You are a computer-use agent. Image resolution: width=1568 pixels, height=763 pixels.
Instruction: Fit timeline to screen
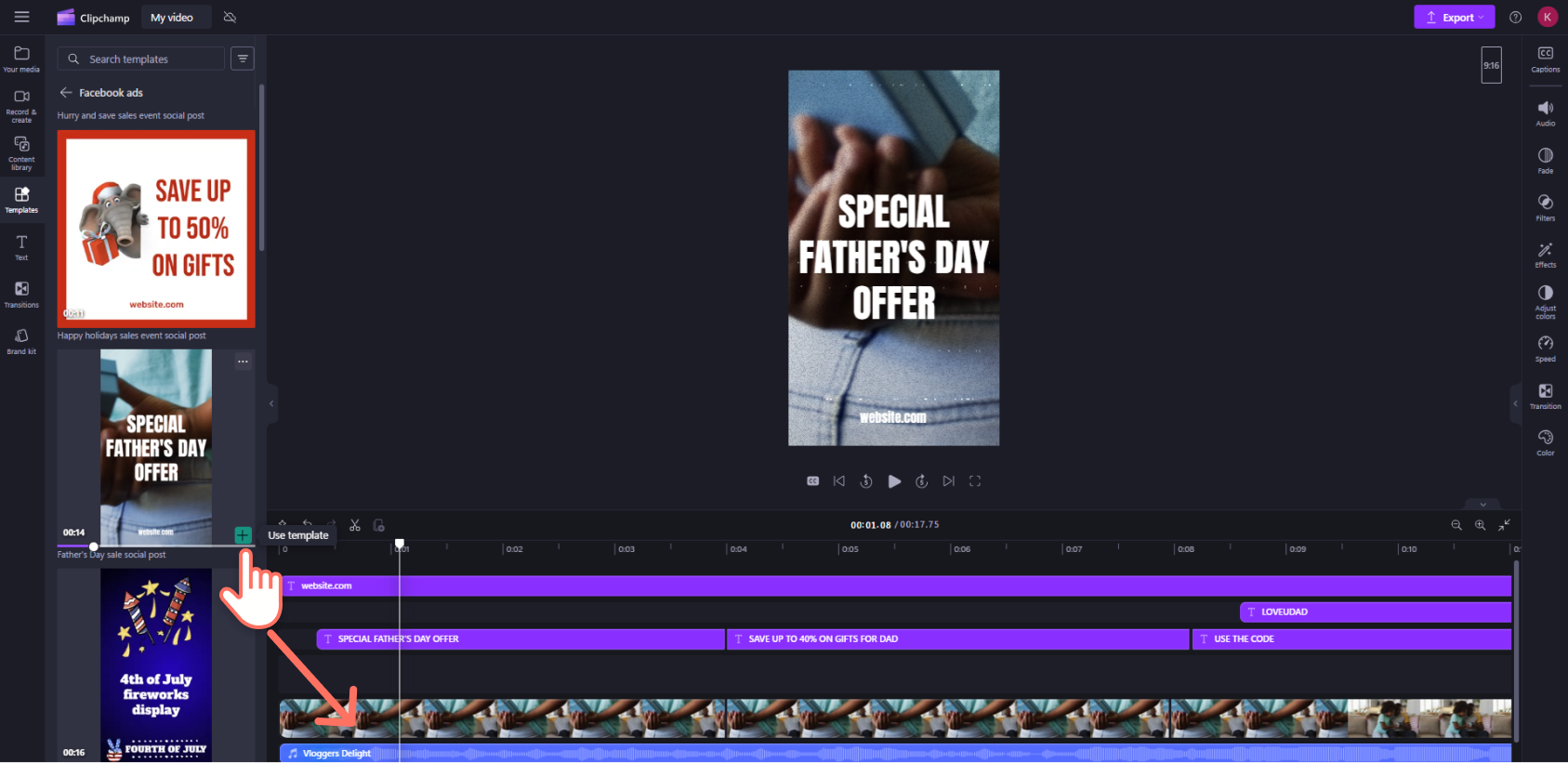[1504, 525]
